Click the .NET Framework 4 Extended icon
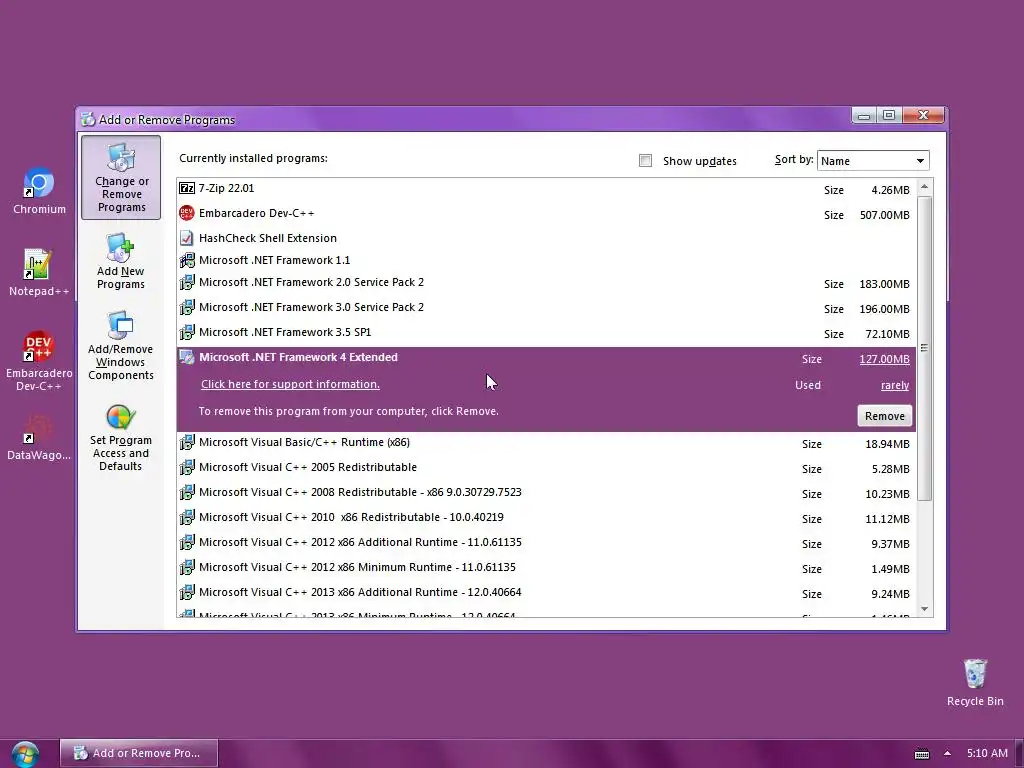Image resolution: width=1024 pixels, height=768 pixels. coord(187,357)
